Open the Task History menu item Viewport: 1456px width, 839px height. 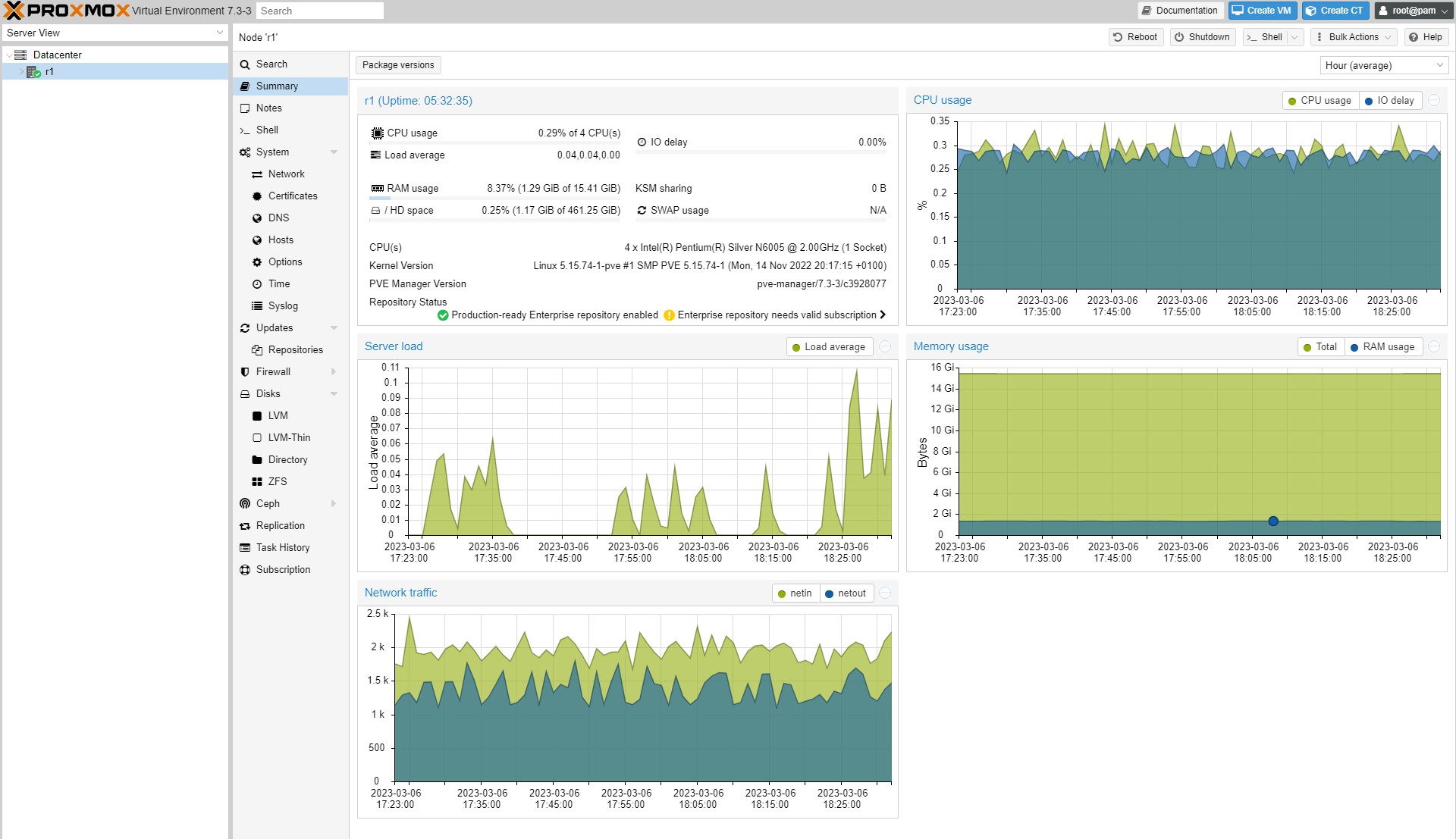282,547
